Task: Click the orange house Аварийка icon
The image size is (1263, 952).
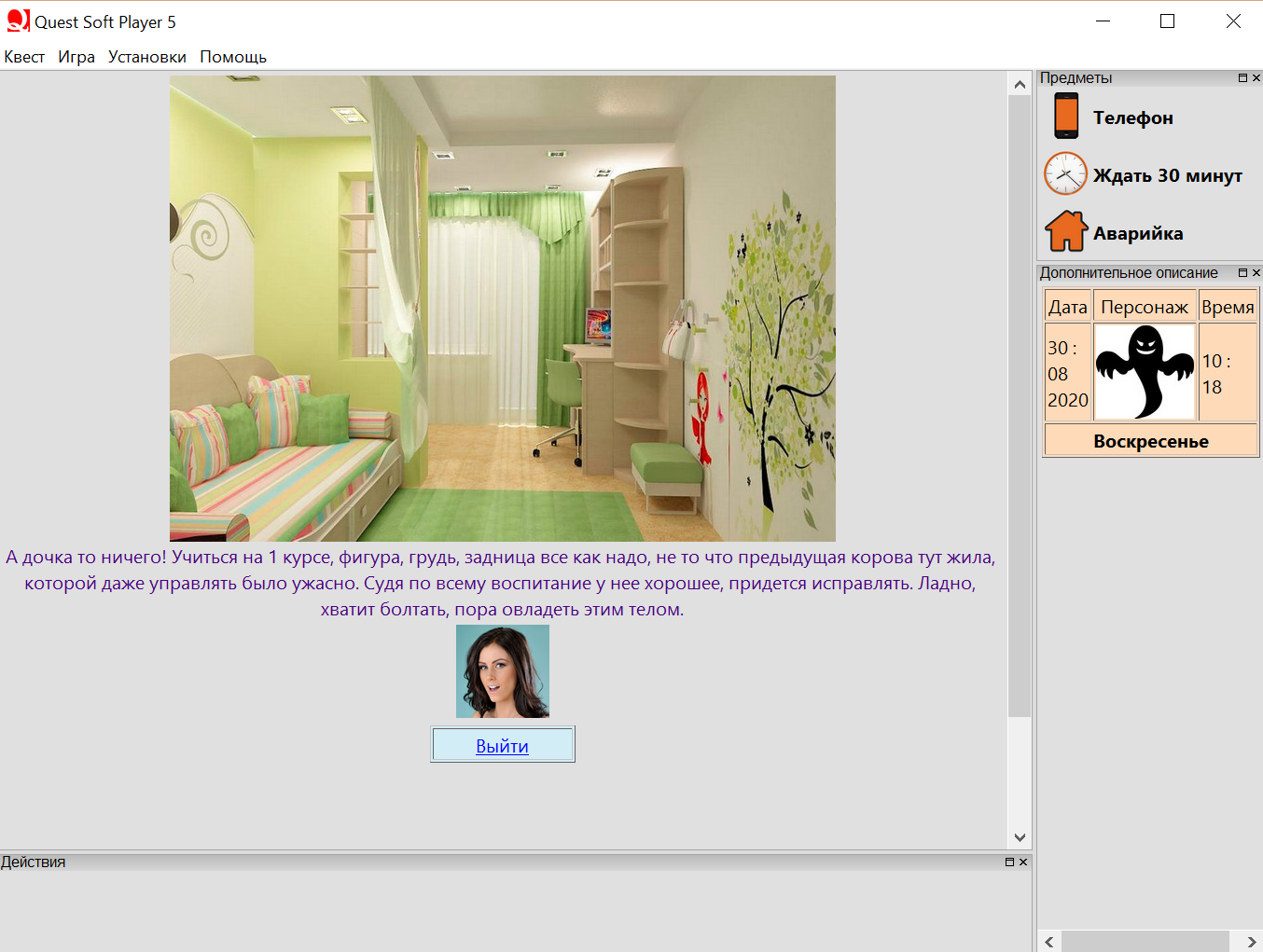Action: point(1066,231)
